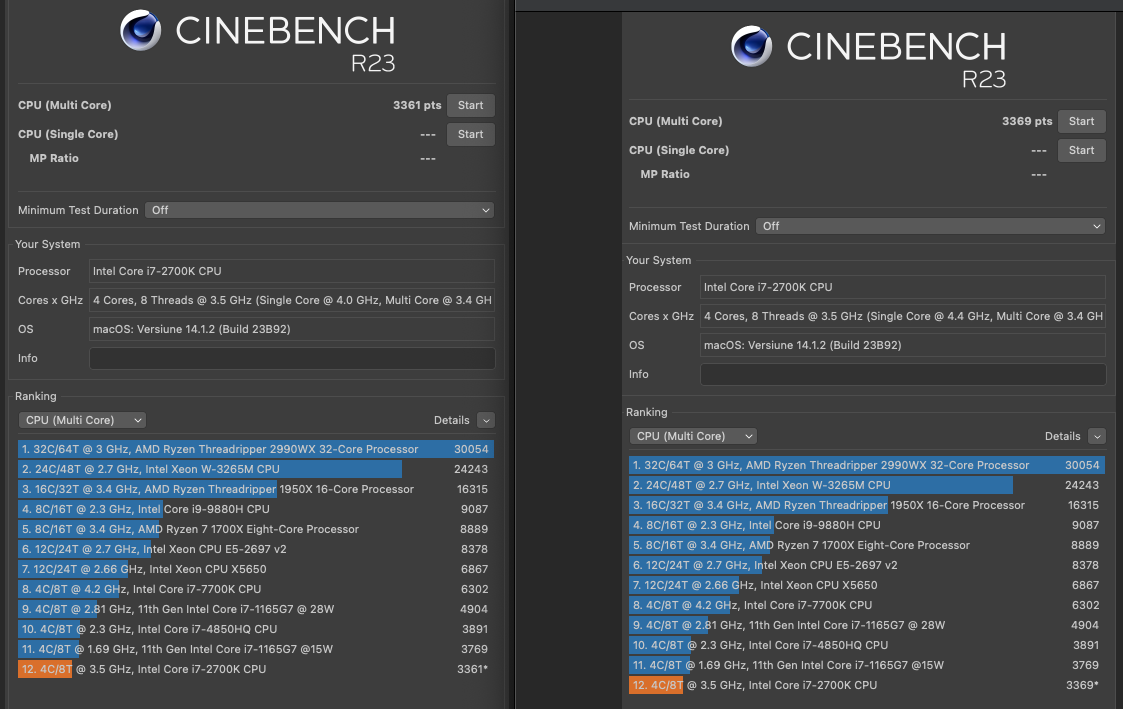Select Threadripper 2990WX ranking row in left window

pos(256,449)
